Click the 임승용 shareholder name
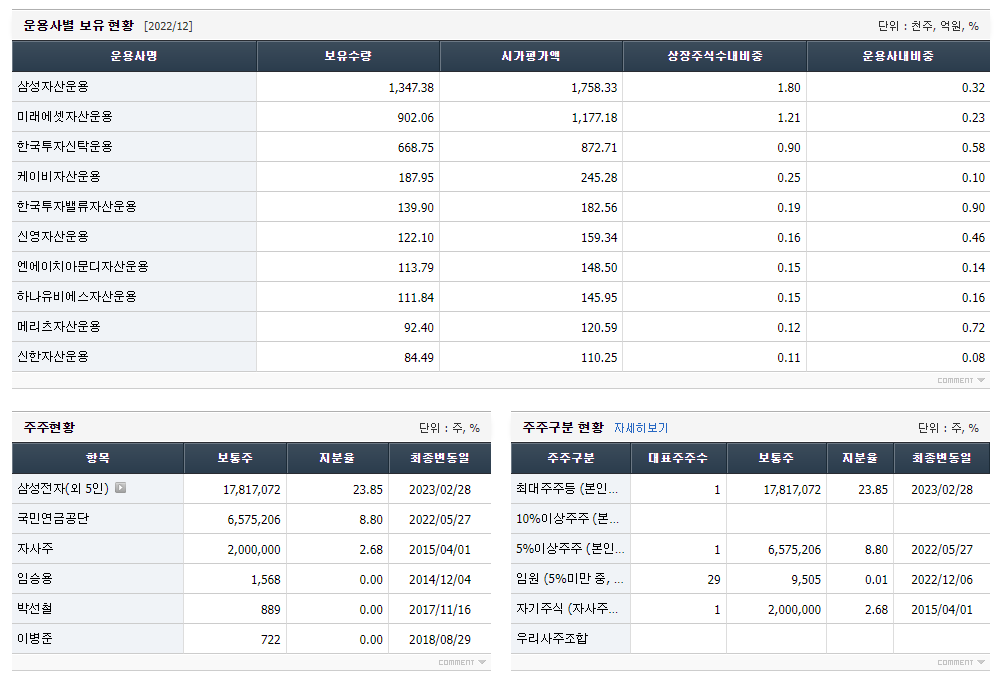 coord(35,579)
